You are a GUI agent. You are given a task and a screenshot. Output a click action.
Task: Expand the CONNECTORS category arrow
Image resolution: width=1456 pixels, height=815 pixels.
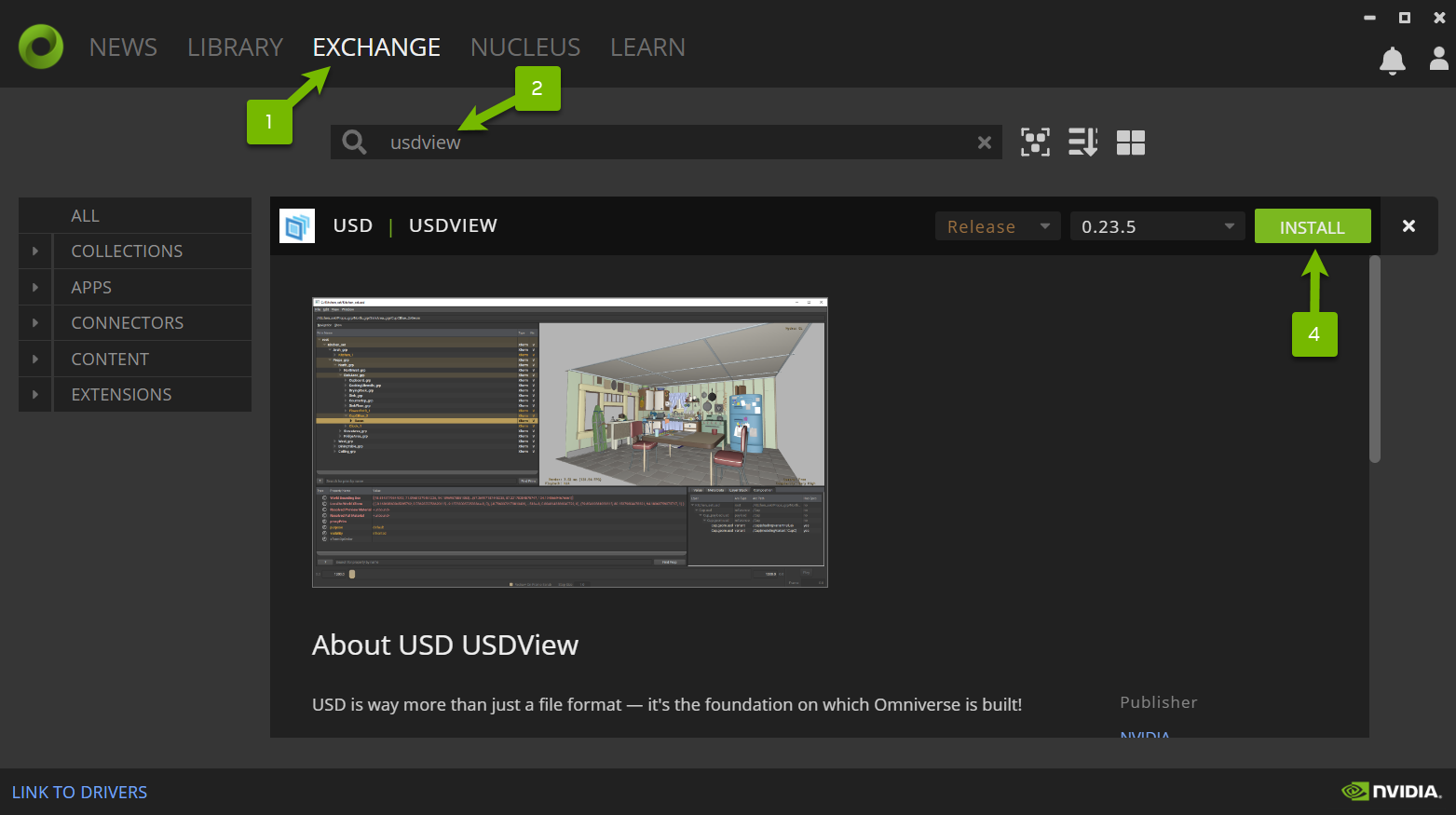point(35,323)
